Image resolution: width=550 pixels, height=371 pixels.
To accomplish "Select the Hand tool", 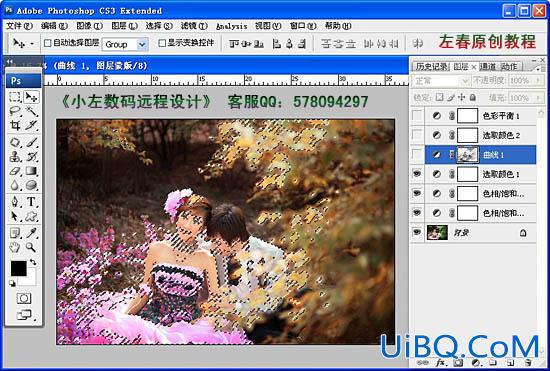I will point(15,247).
